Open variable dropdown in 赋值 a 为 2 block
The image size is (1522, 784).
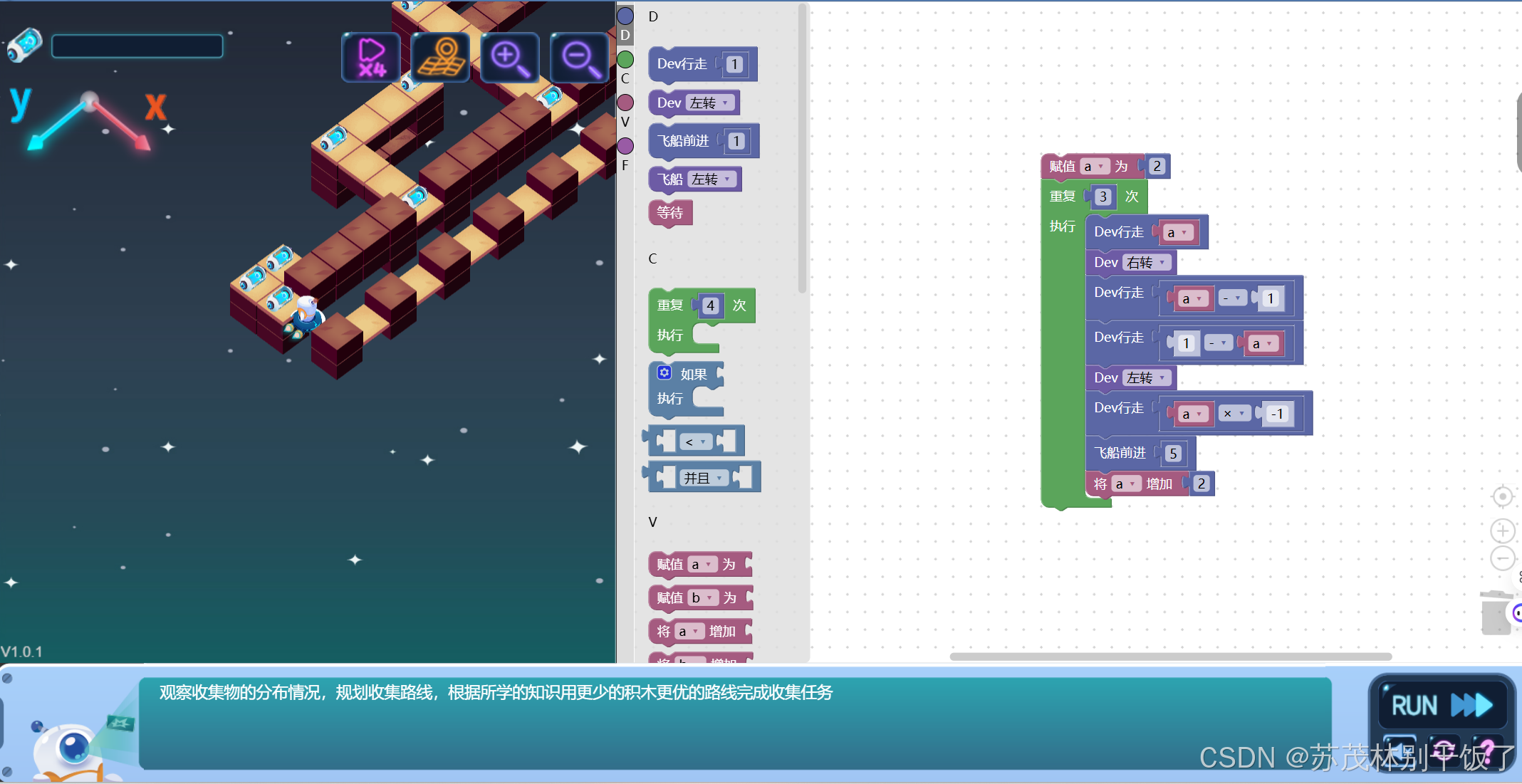click(x=1094, y=167)
